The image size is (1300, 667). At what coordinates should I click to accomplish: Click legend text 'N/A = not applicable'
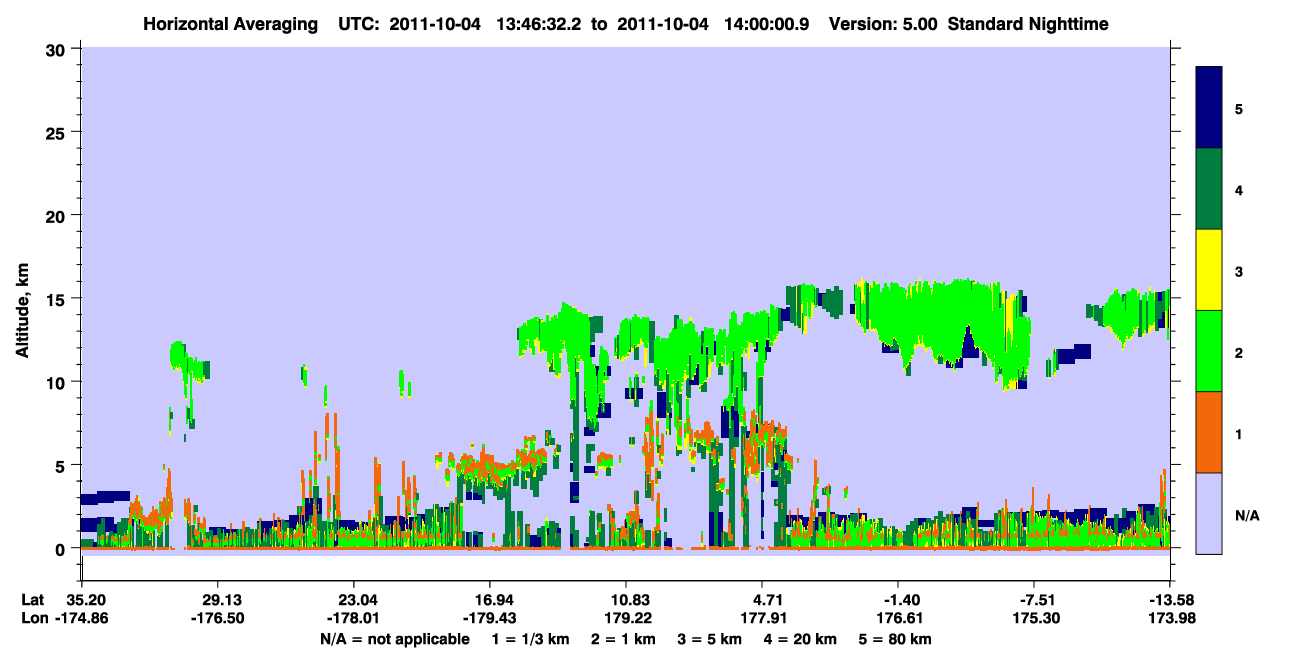click(394, 639)
